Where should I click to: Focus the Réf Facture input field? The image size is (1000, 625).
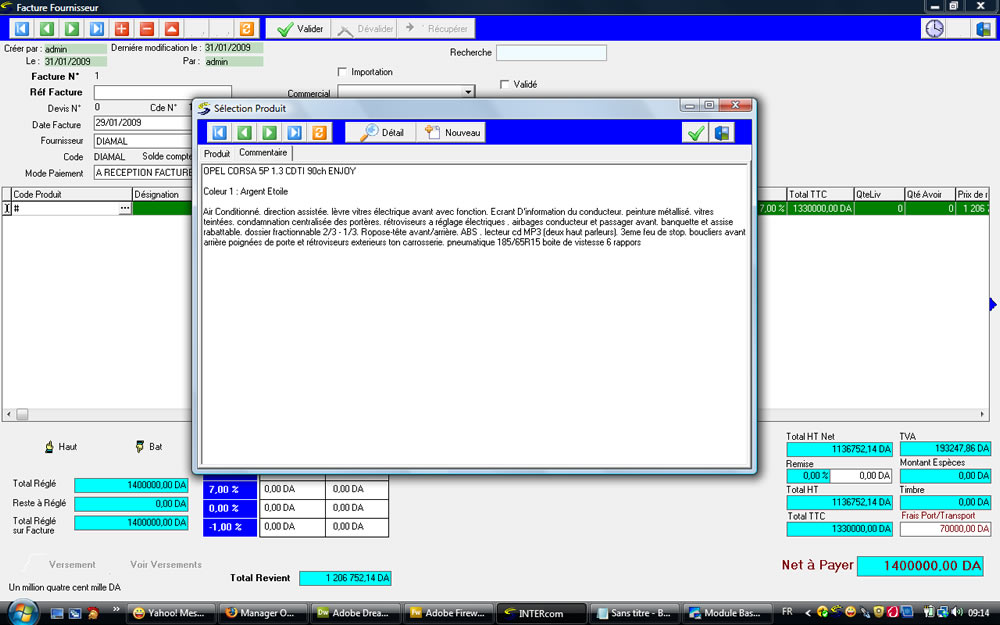point(163,92)
